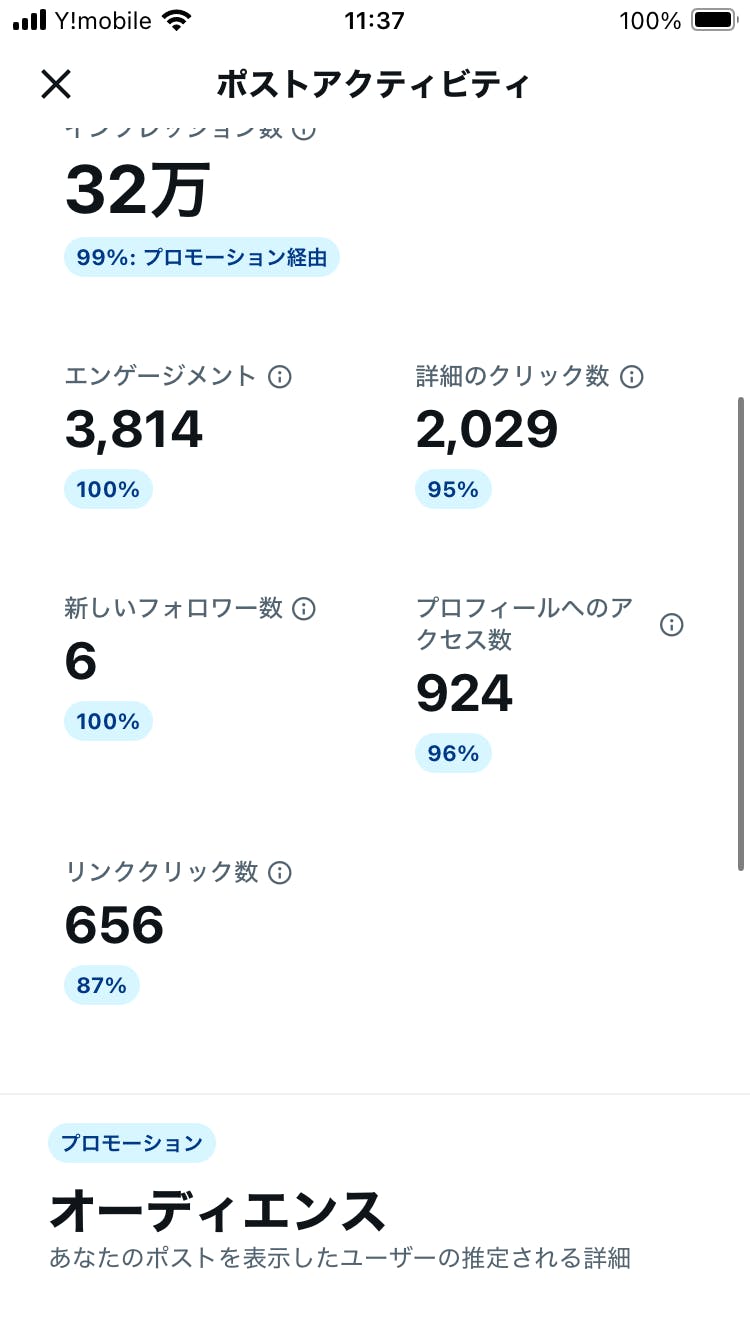Tap the 87% badge under リンククリック数
The width and height of the screenshot is (750, 1334).
pyautogui.click(x=102, y=986)
